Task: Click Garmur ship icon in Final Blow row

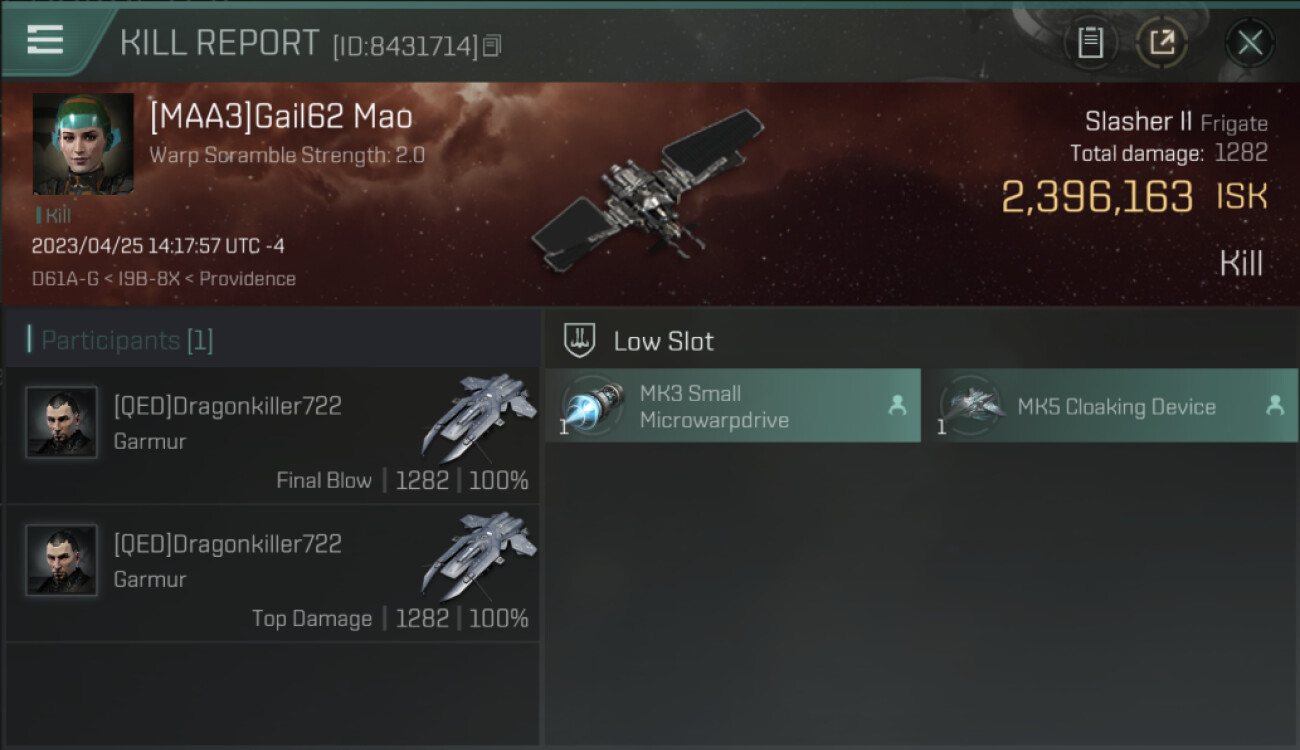Action: (x=479, y=418)
